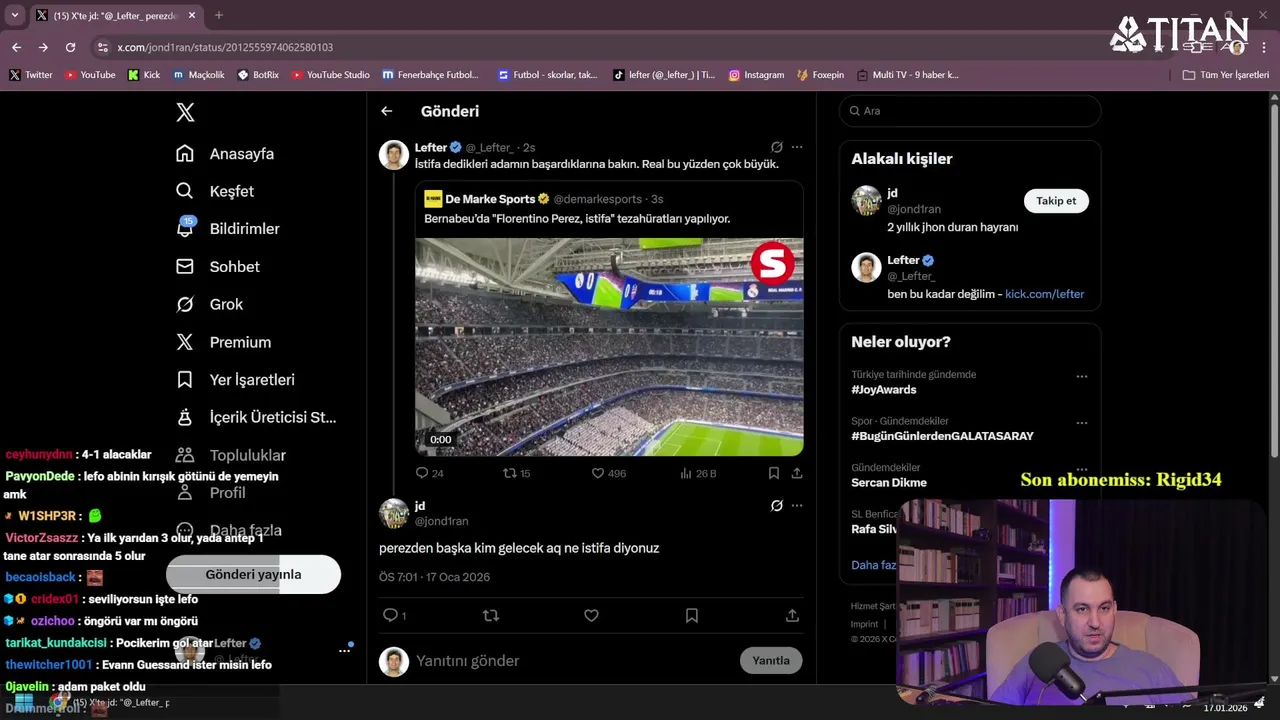Open tab search dropdown
This screenshot has height=720, width=1280.
coord(14,15)
